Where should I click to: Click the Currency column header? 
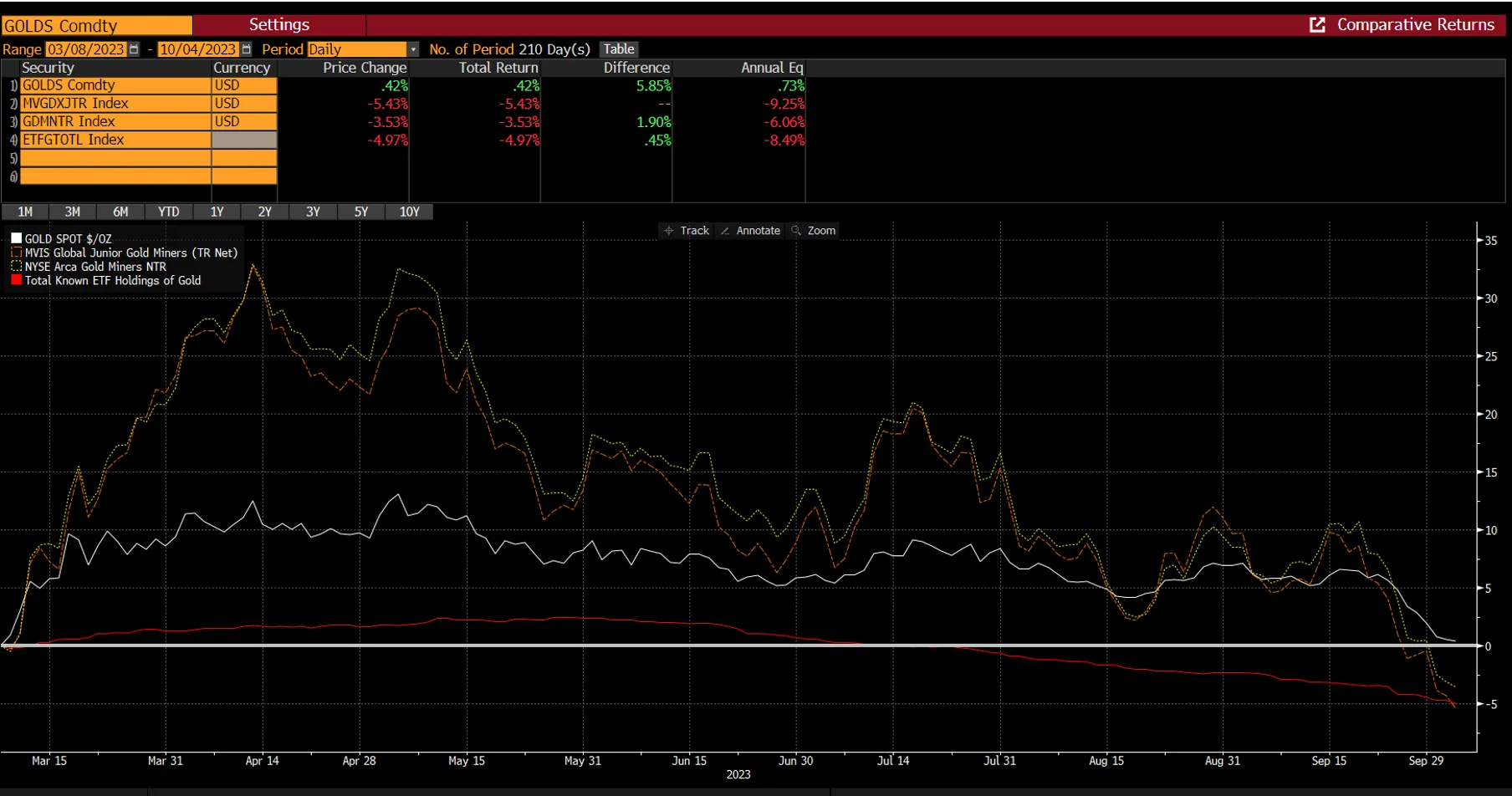pyautogui.click(x=242, y=68)
